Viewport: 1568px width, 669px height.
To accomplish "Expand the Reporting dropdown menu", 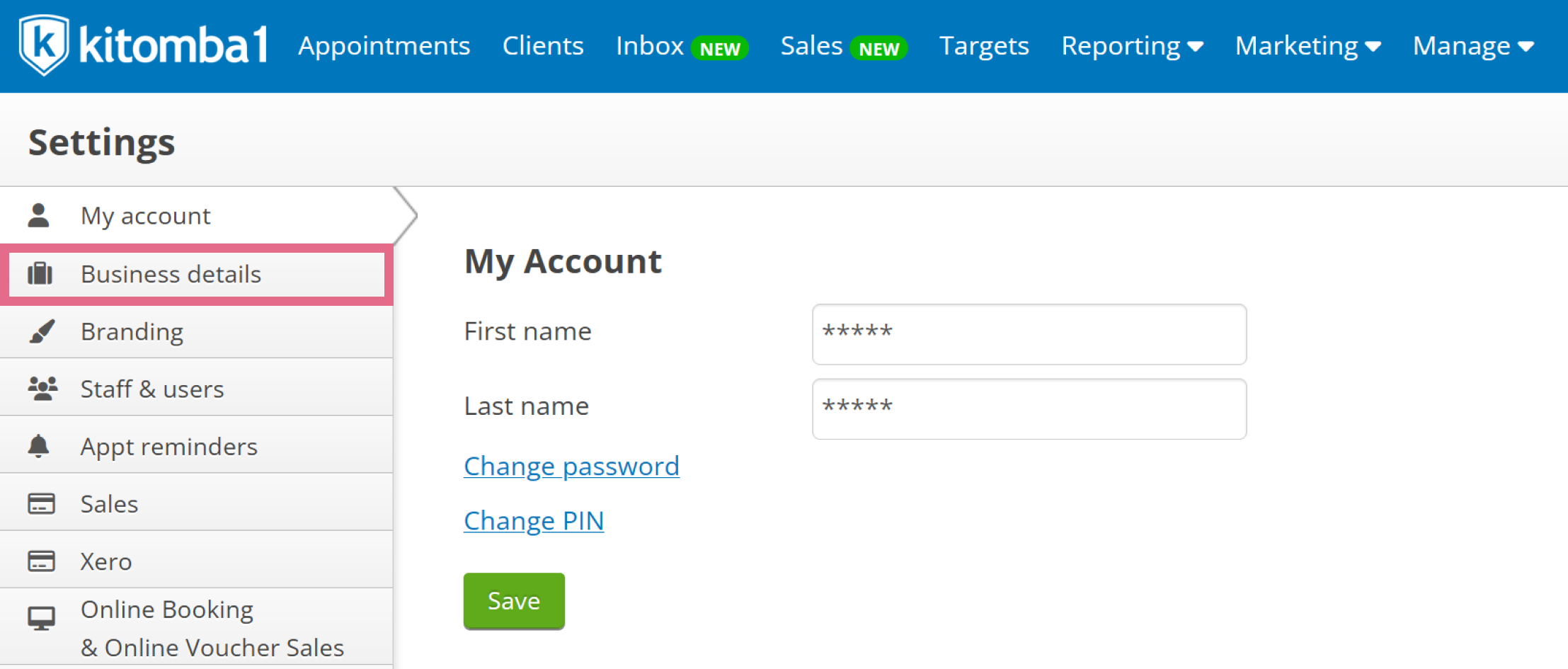I will click(1132, 46).
